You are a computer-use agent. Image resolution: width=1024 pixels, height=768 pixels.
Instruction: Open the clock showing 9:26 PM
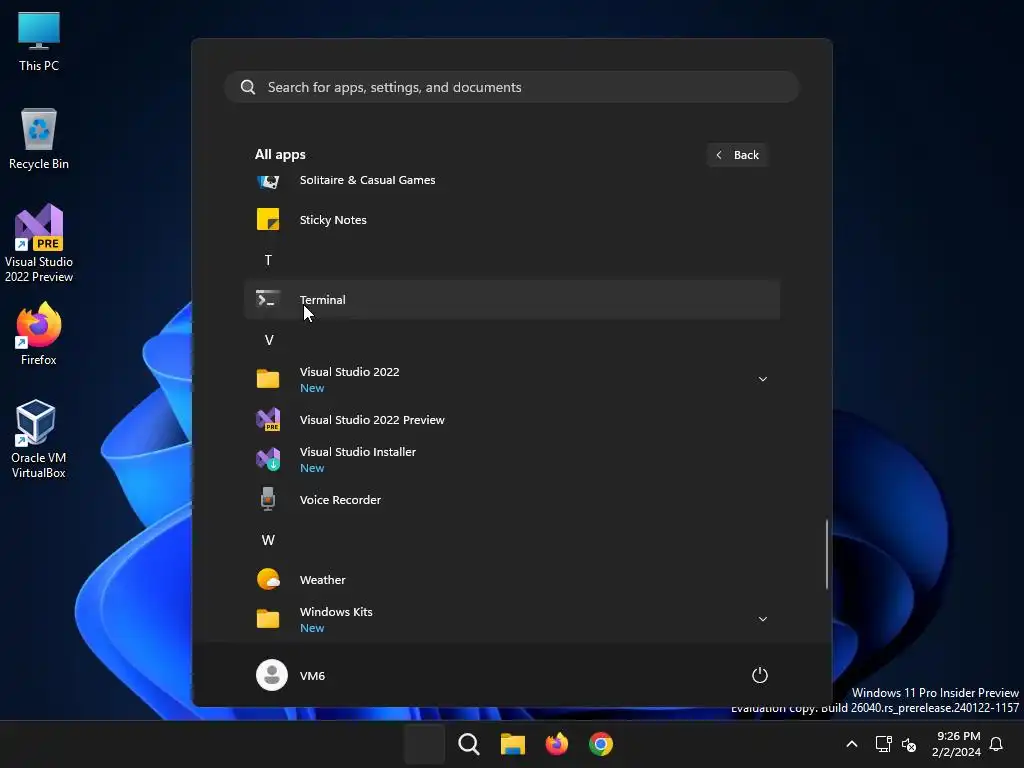pyautogui.click(x=957, y=744)
